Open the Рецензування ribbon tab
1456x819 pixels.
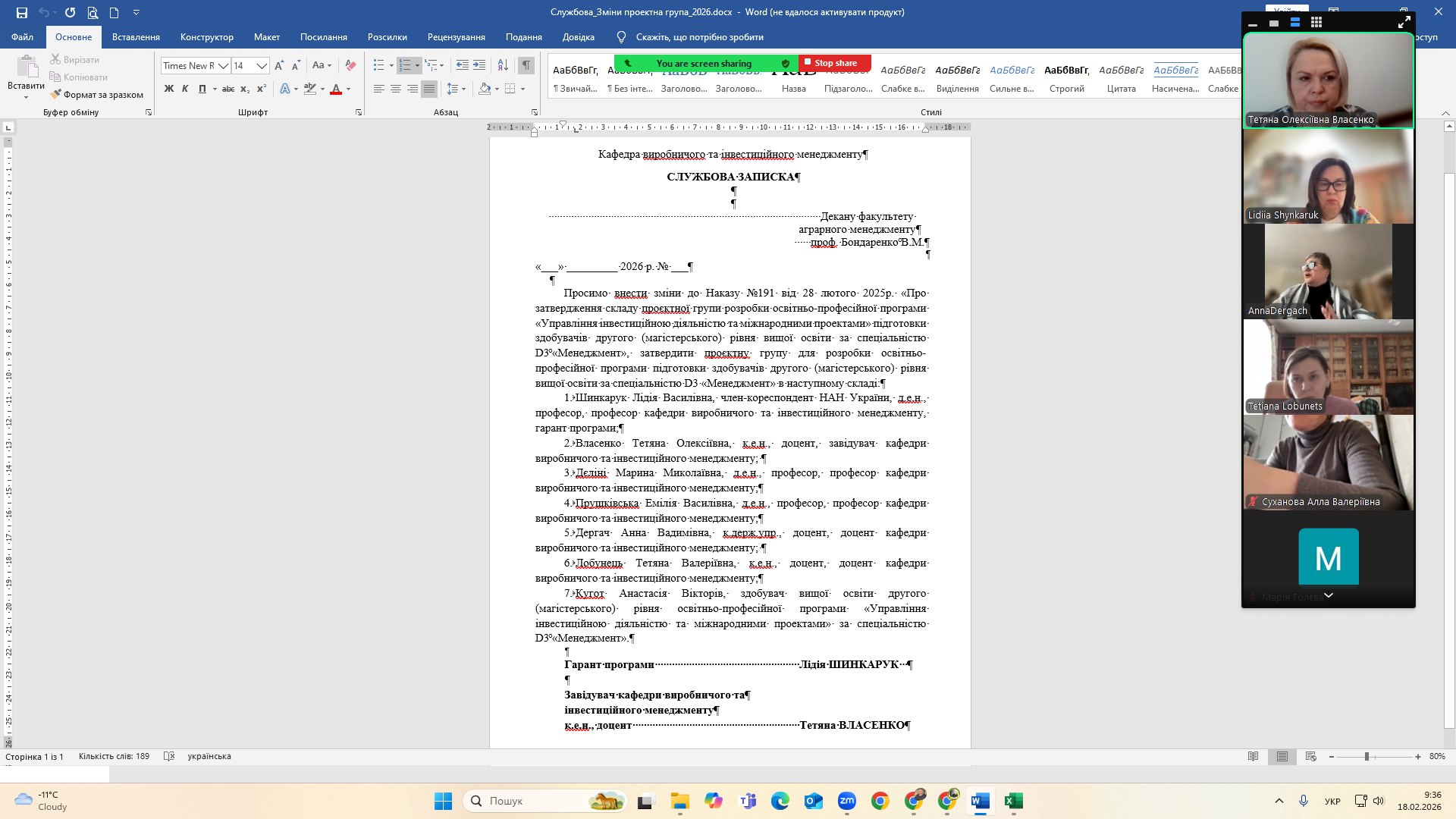(456, 36)
